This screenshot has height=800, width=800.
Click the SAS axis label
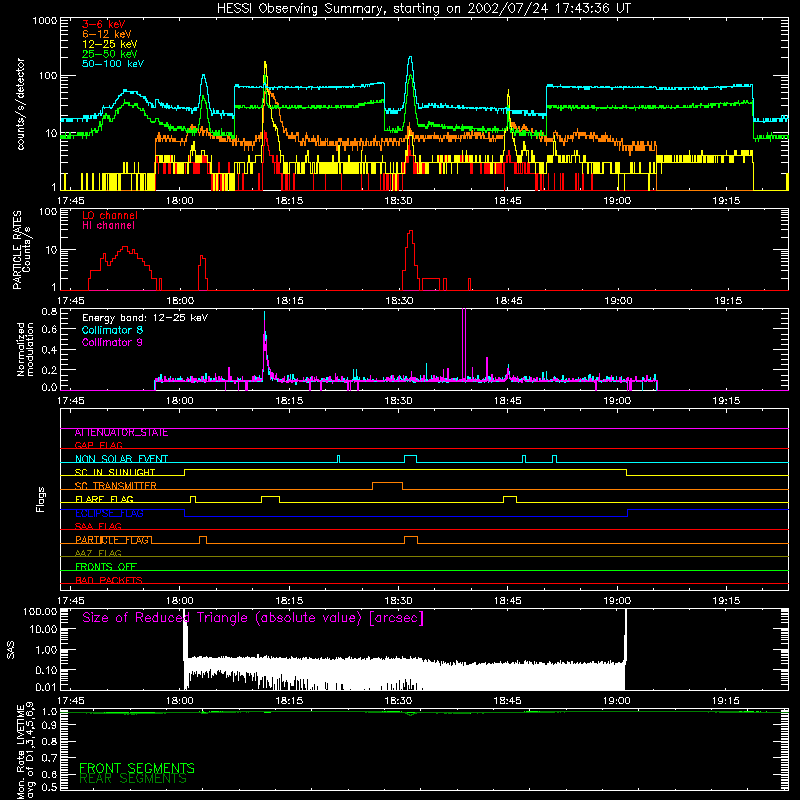[x=10, y=650]
